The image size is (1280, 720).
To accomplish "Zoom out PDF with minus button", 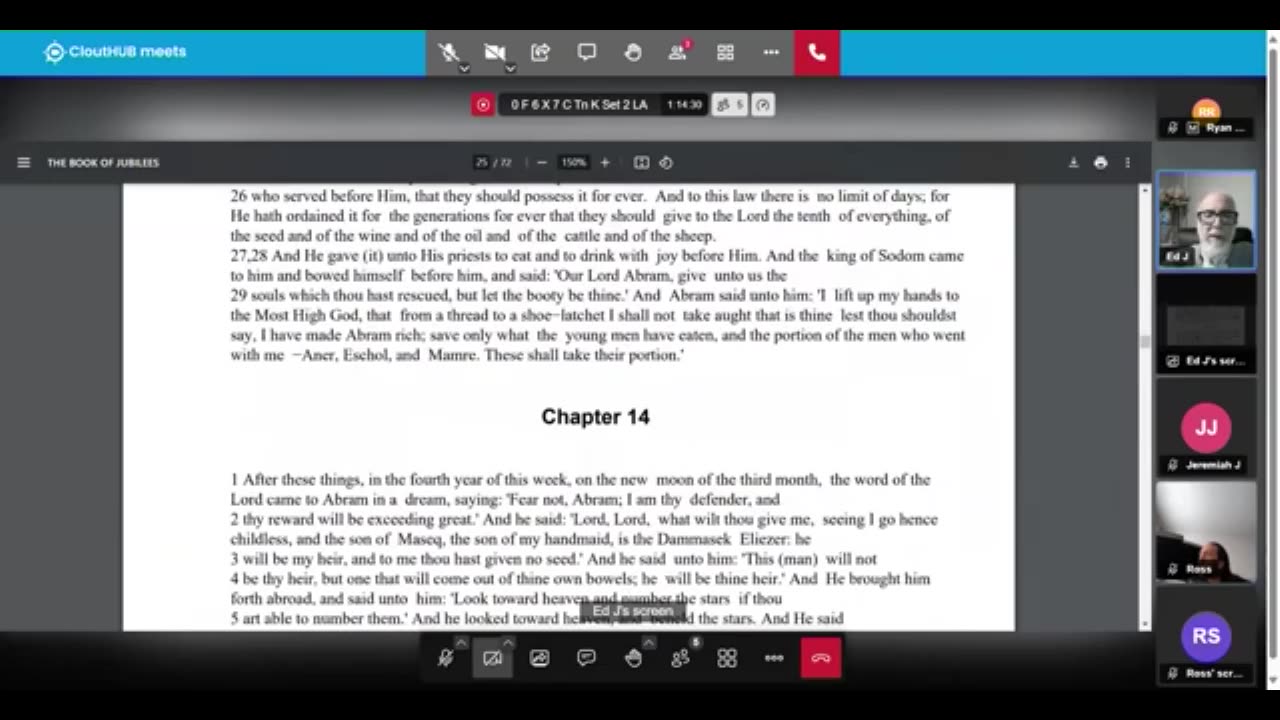I will pyautogui.click(x=542, y=162).
